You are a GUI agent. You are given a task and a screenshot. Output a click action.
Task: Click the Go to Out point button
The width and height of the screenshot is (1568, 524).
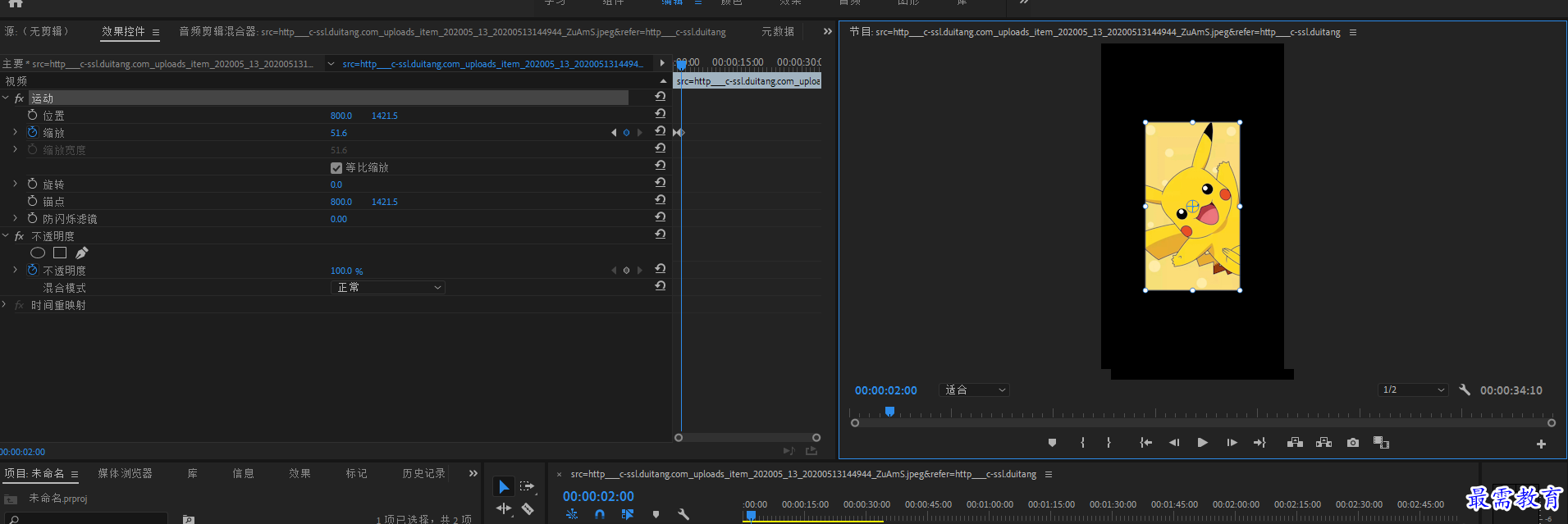(1260, 443)
